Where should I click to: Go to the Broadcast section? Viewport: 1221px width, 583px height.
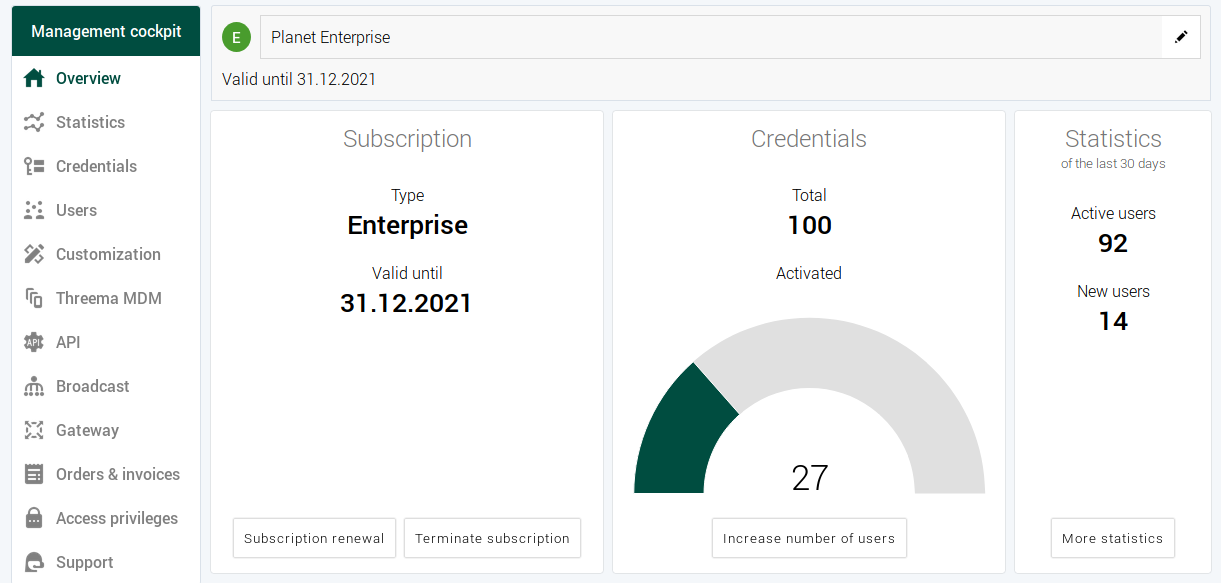[106, 386]
